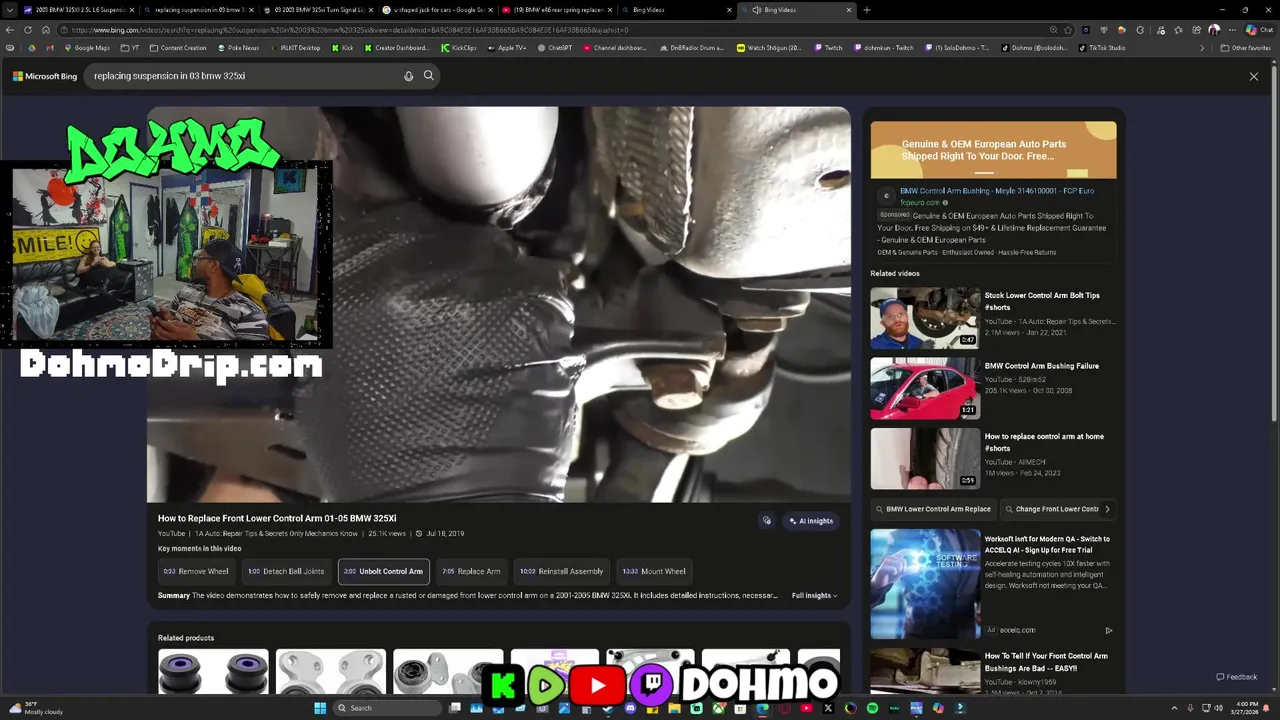
Task: Open Stuck Lower Control Arm Bolt Tips thumbnail
Action: tap(925, 318)
